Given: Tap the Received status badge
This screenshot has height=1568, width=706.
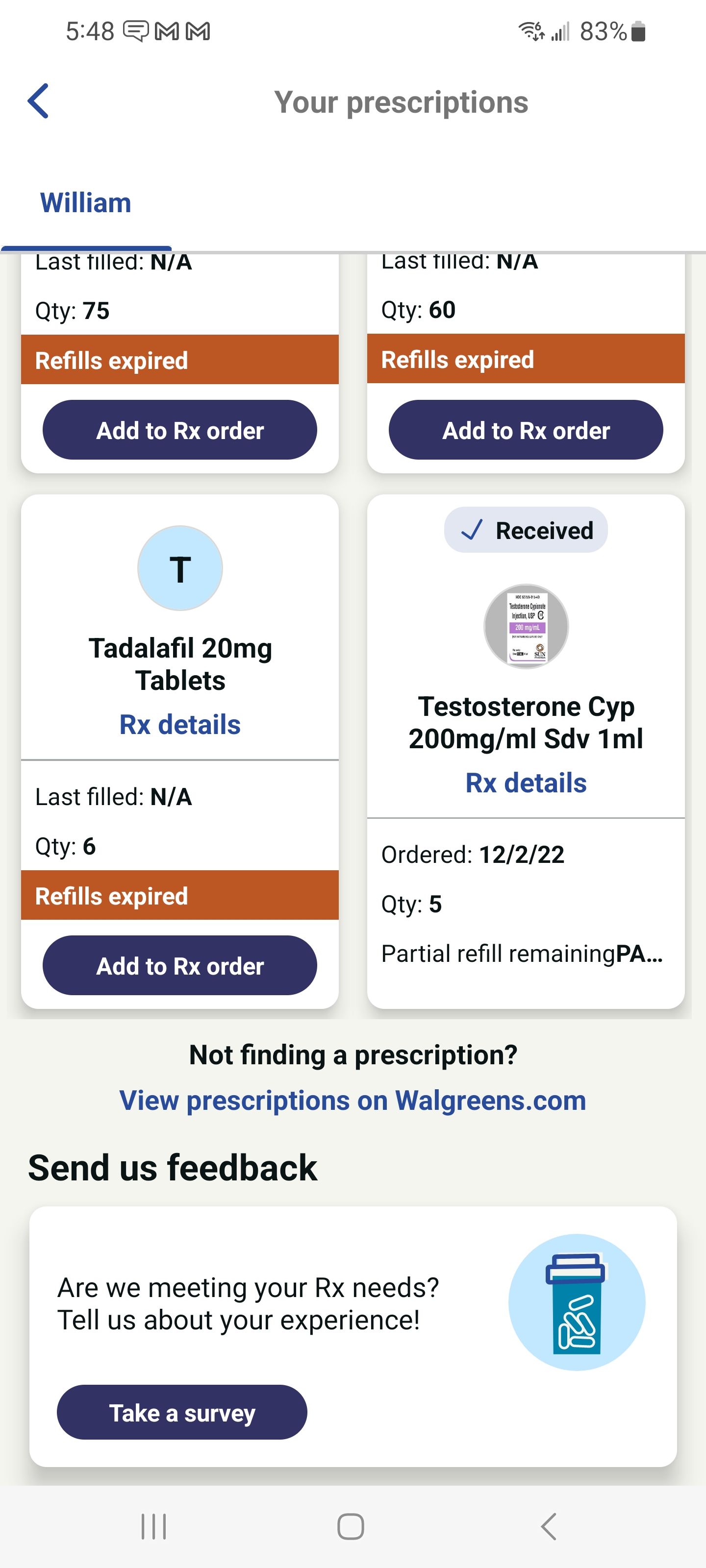Looking at the screenshot, I should 526,530.
